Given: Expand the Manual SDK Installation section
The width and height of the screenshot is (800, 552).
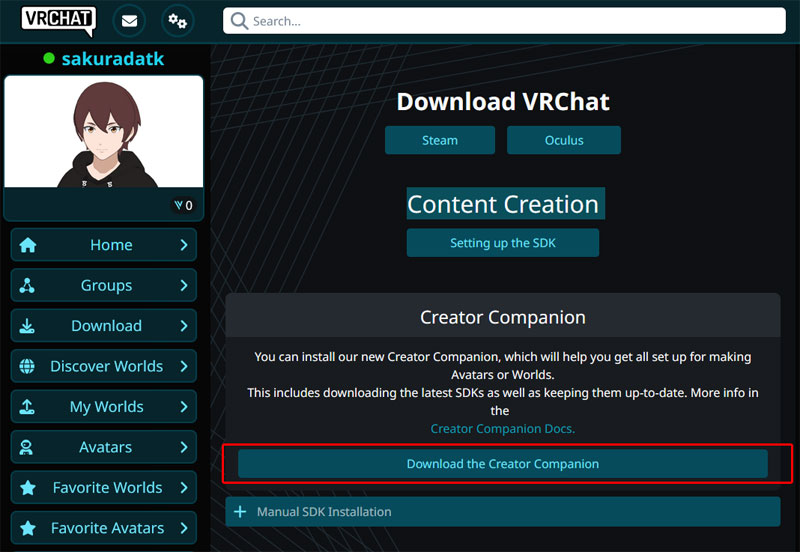Looking at the screenshot, I should coord(503,511).
